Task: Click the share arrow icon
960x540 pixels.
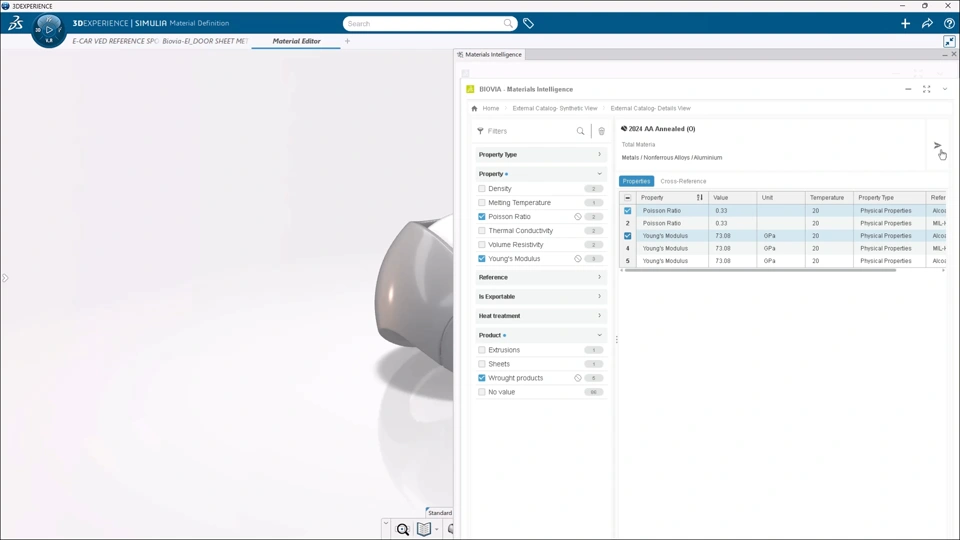Action: click(x=927, y=23)
